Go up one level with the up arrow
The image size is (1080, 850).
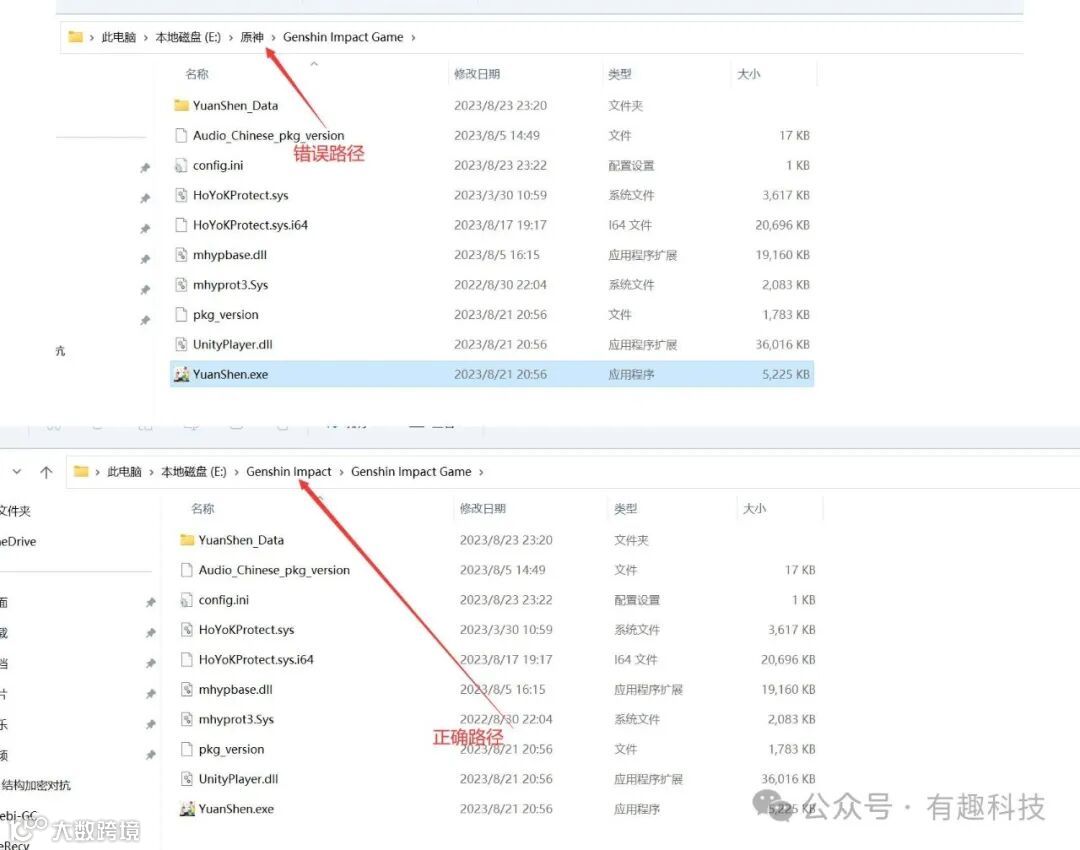pyautogui.click(x=46, y=472)
